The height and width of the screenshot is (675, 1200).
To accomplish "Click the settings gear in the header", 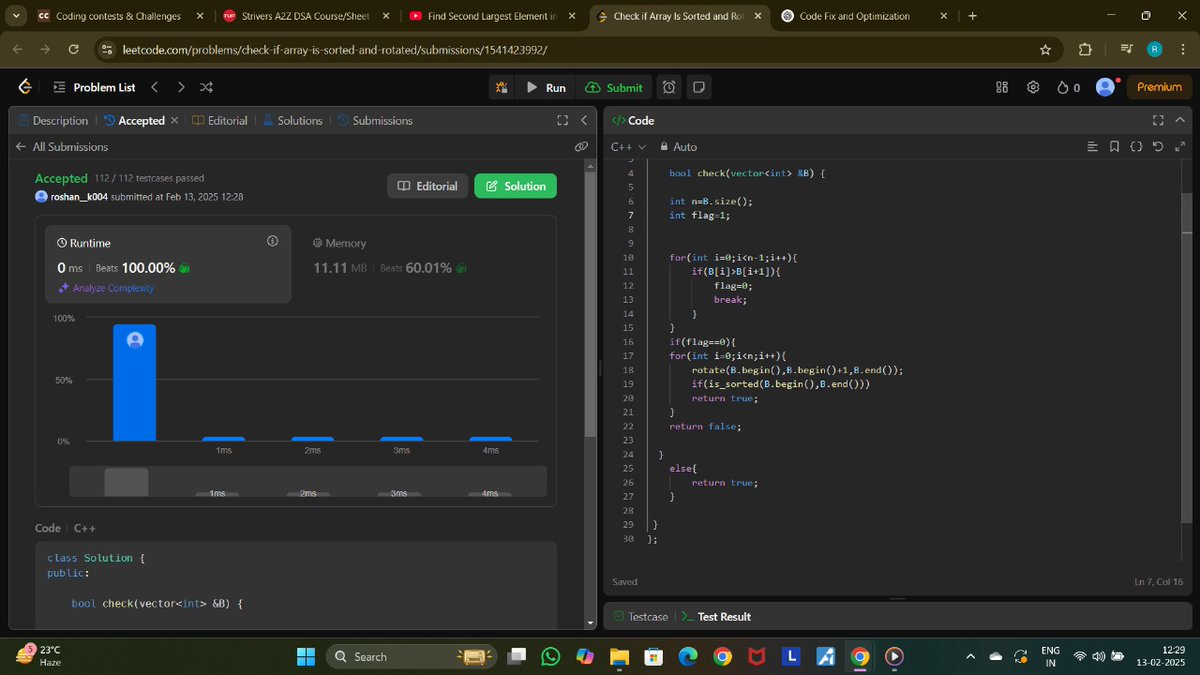I will [x=1033, y=87].
